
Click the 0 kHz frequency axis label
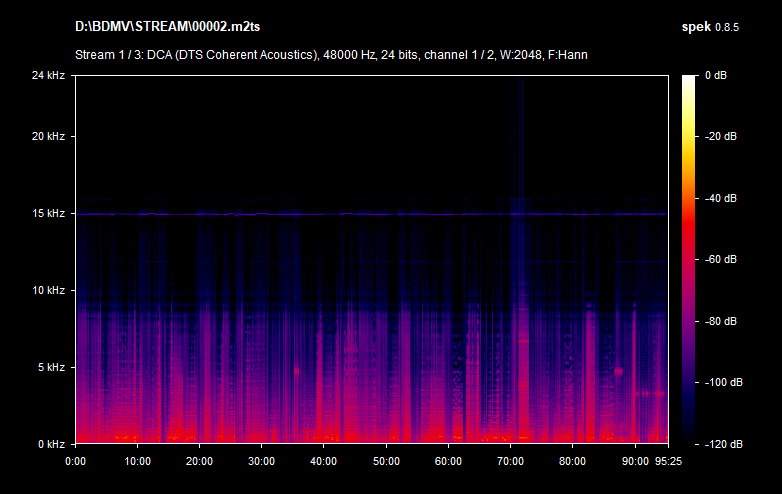point(50,444)
